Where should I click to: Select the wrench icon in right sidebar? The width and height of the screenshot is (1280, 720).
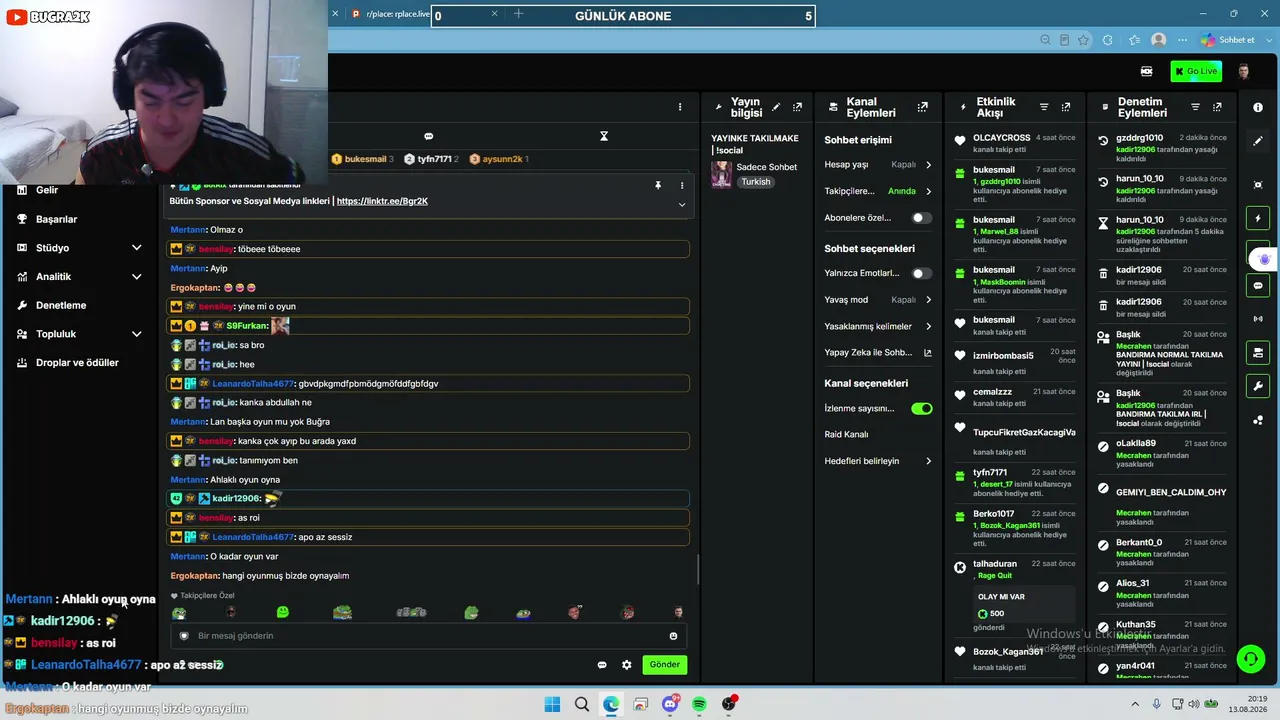pyautogui.click(x=1258, y=386)
